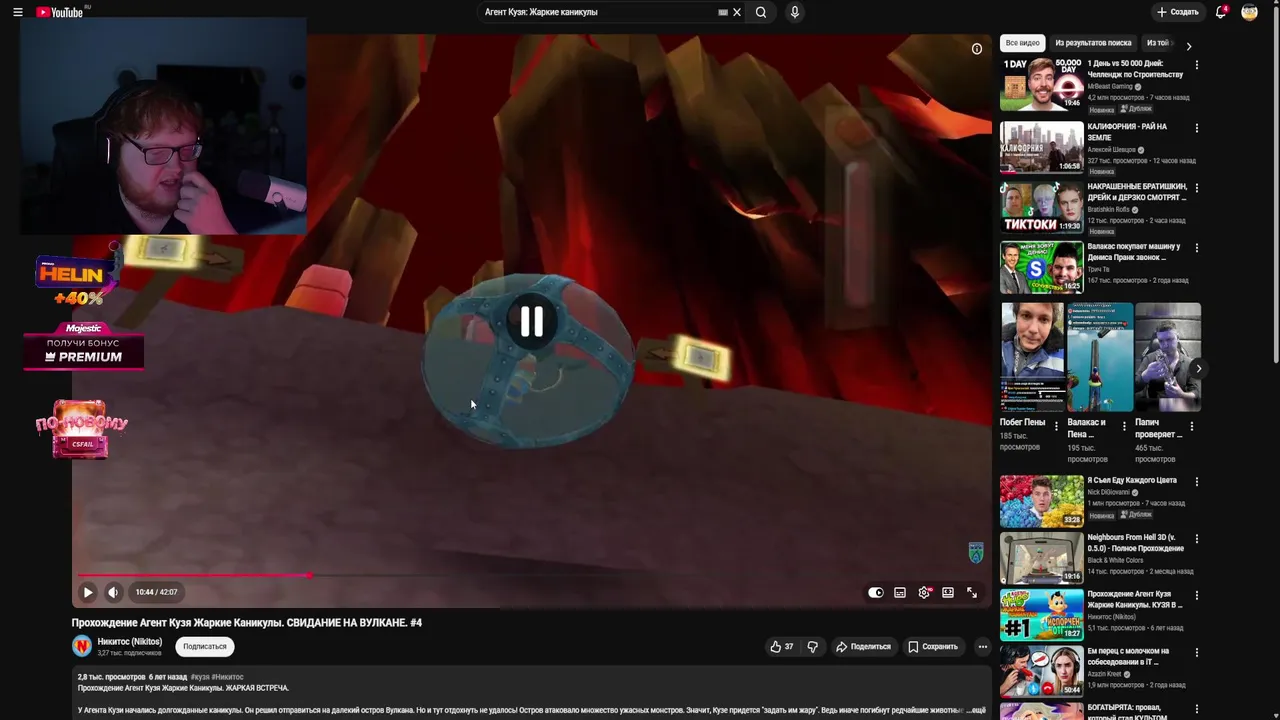Open the notifications bell

pos(1221,12)
